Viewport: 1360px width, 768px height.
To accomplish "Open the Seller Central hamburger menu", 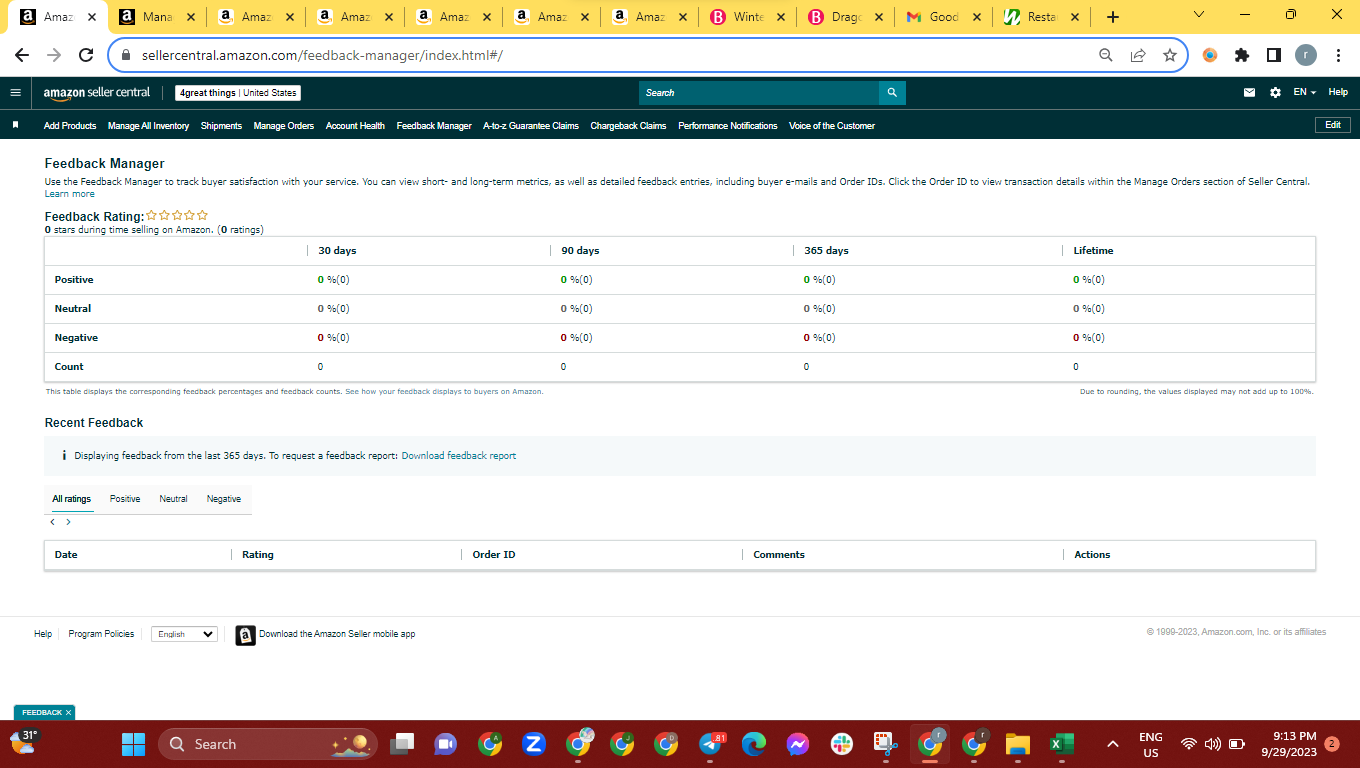I will pos(15,92).
